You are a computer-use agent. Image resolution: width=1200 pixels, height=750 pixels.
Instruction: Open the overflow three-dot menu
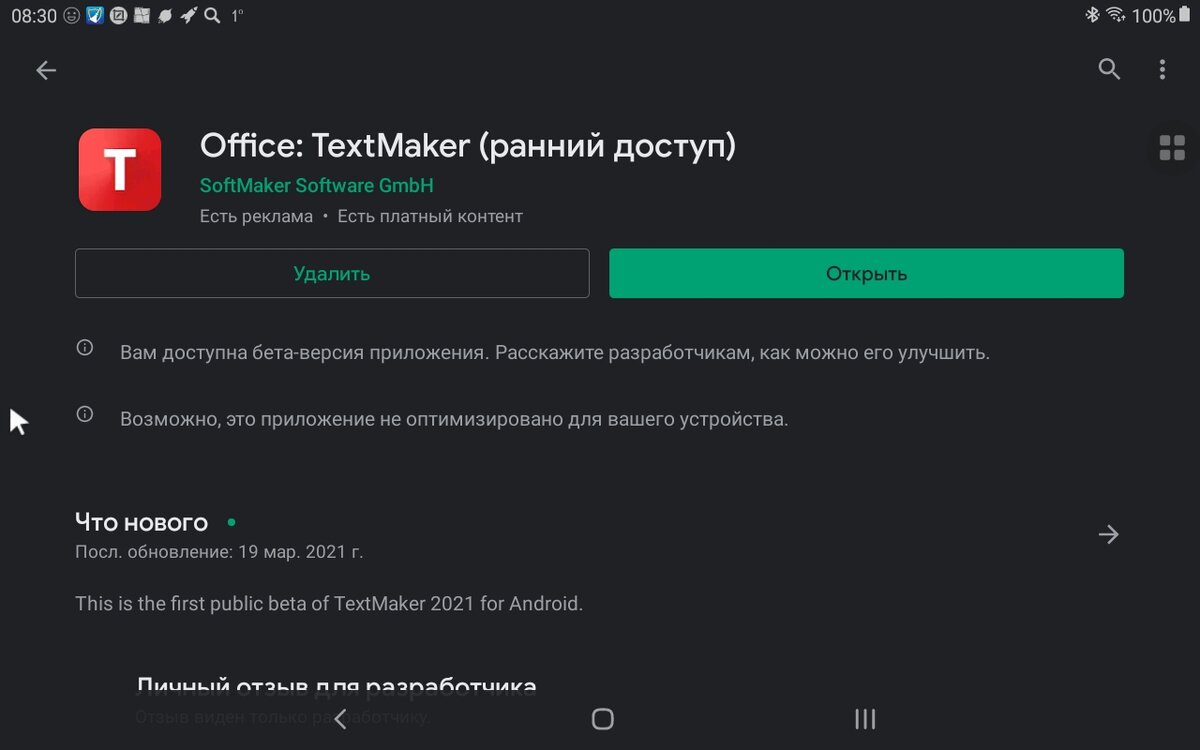[1162, 69]
